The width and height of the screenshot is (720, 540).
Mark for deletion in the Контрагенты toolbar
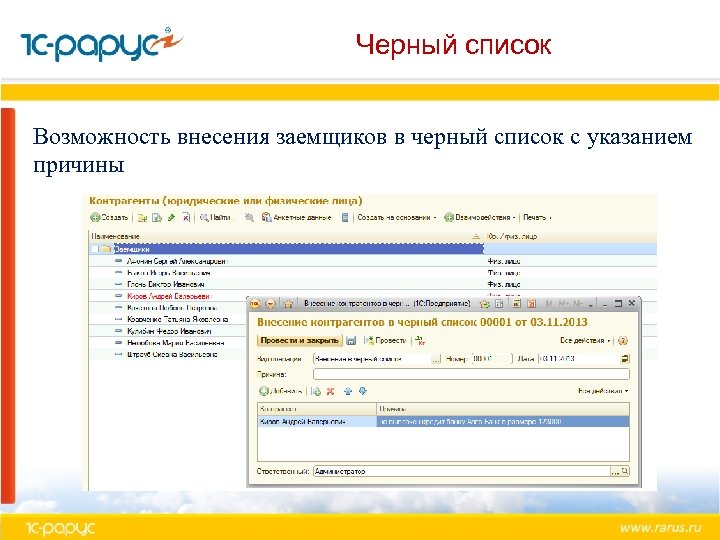(186, 218)
